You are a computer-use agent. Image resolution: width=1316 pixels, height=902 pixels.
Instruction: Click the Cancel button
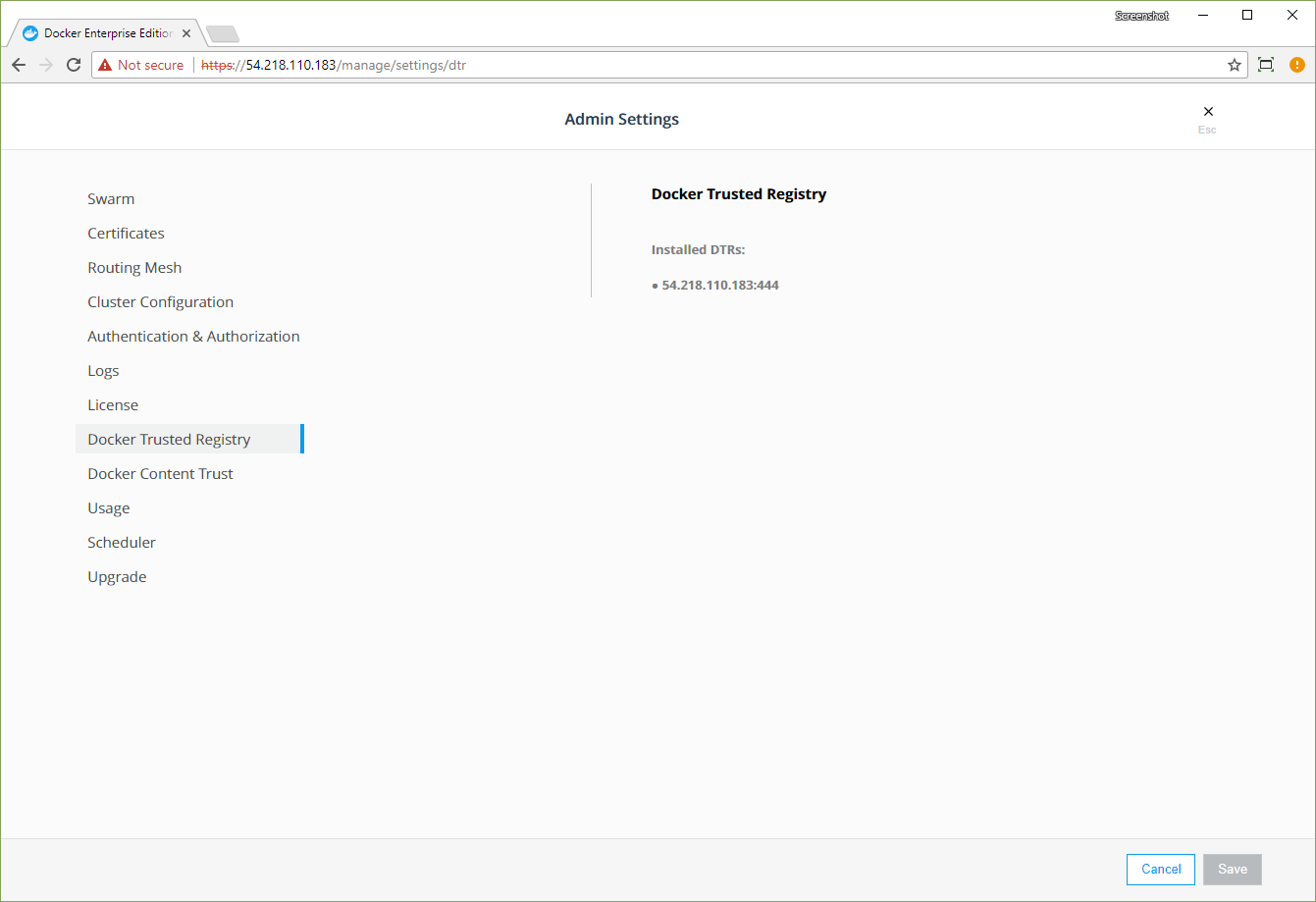(1161, 870)
